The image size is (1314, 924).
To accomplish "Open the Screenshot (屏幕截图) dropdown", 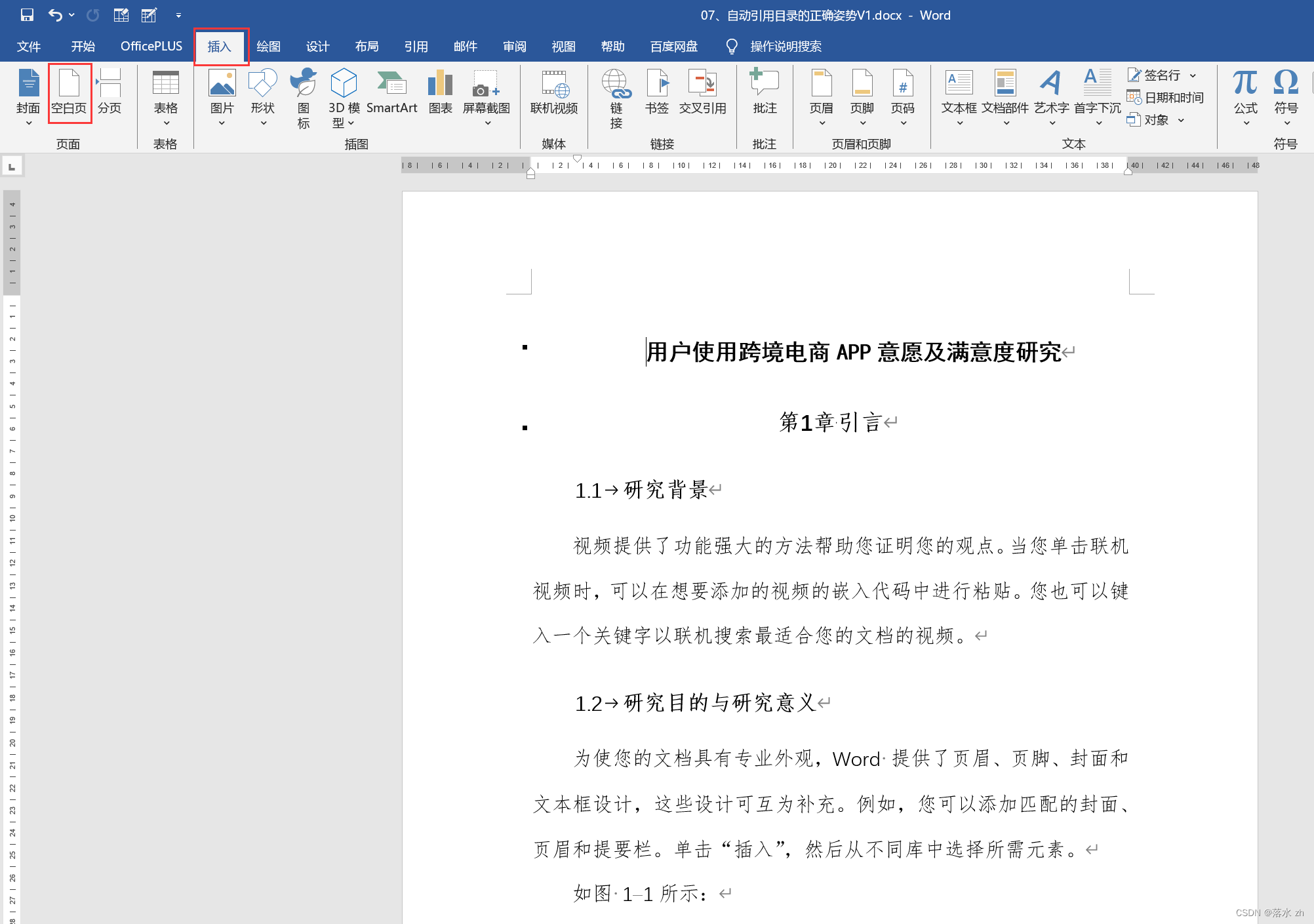I will point(487,123).
